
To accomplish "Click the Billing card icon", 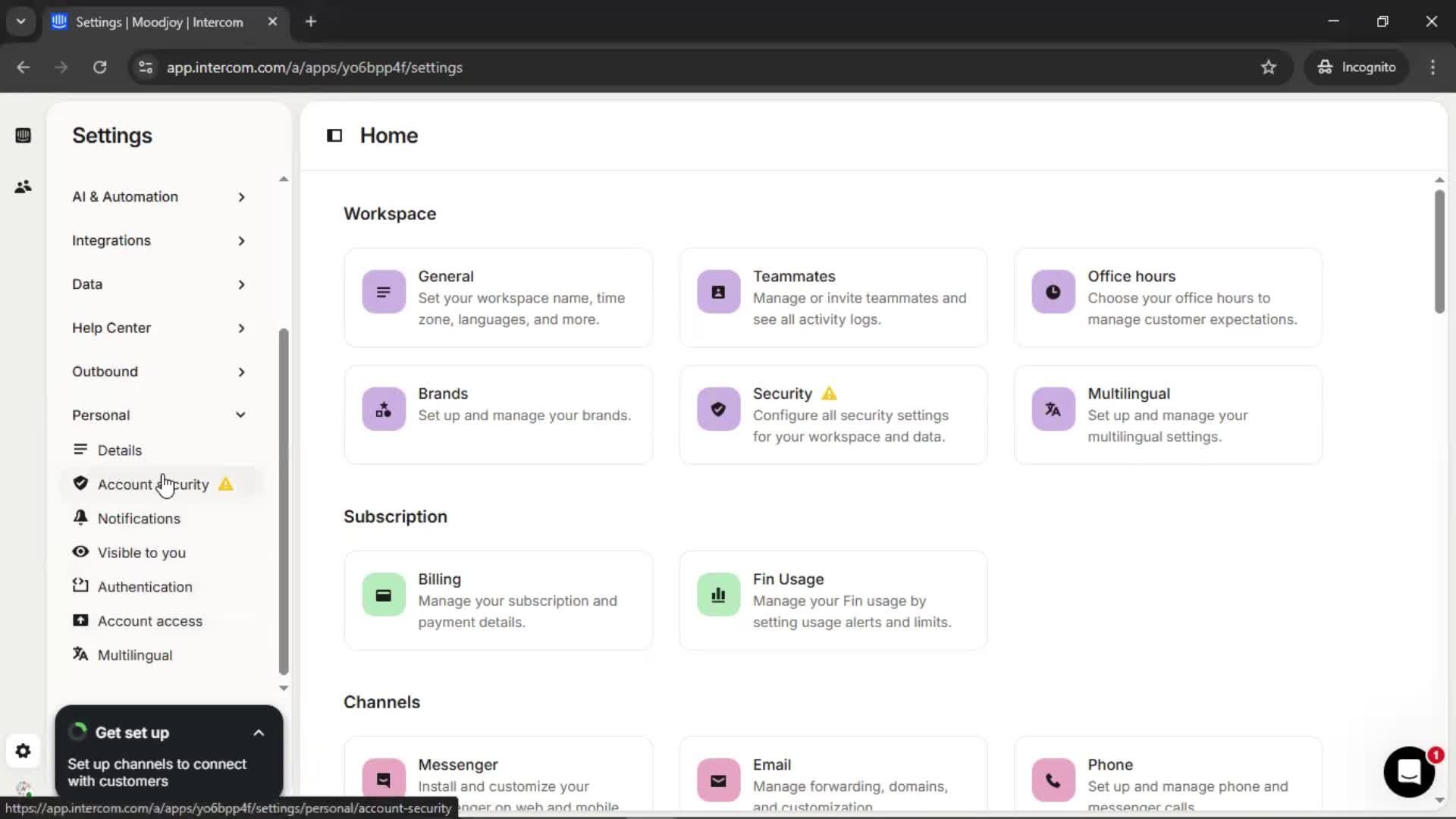I will tap(384, 595).
